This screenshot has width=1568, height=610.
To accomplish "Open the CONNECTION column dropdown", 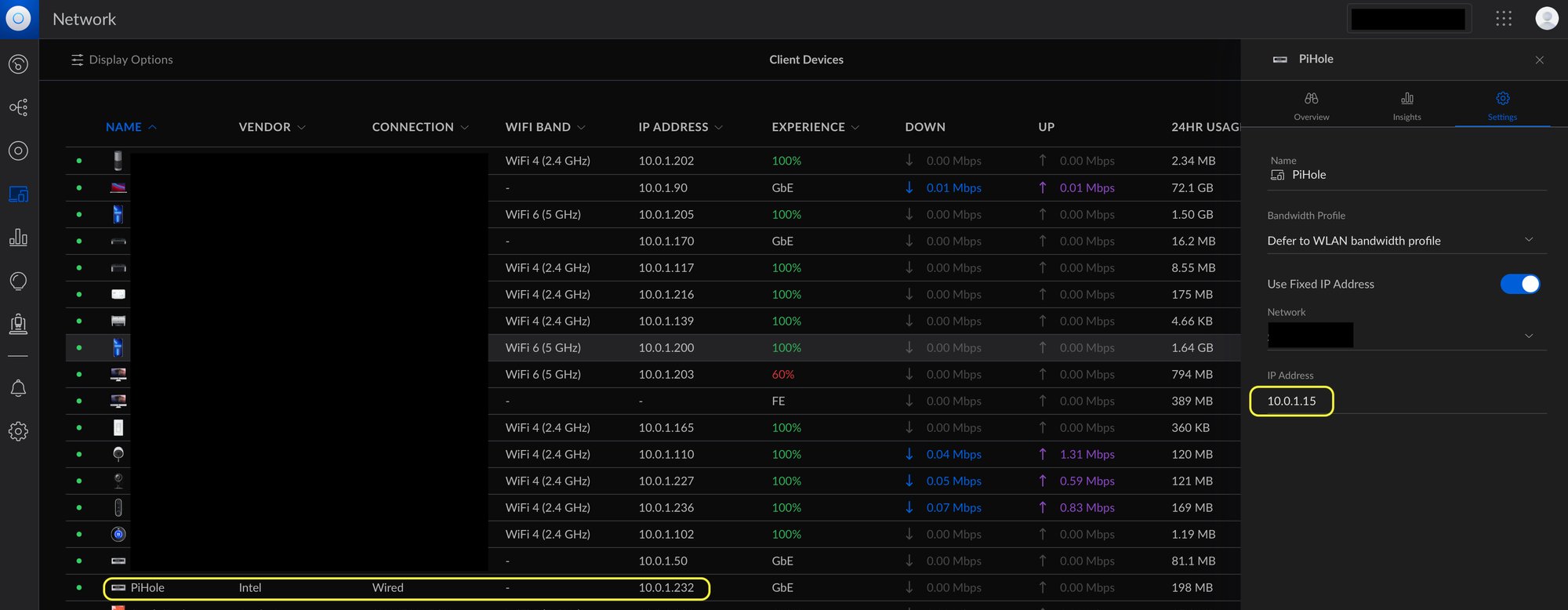I will coord(419,127).
